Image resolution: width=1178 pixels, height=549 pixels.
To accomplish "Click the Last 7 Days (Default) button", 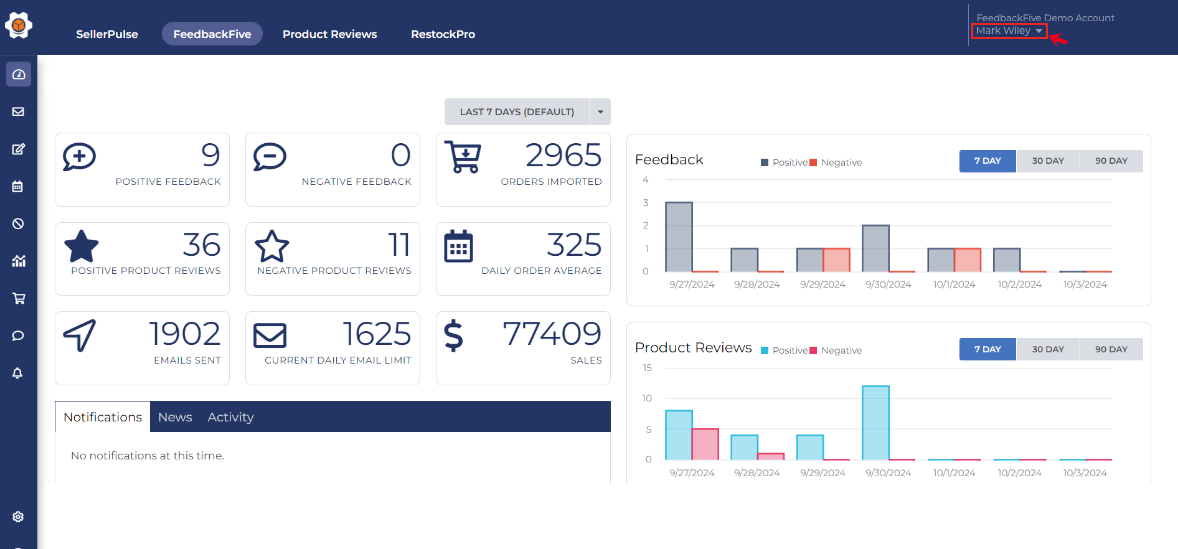I will 517,112.
